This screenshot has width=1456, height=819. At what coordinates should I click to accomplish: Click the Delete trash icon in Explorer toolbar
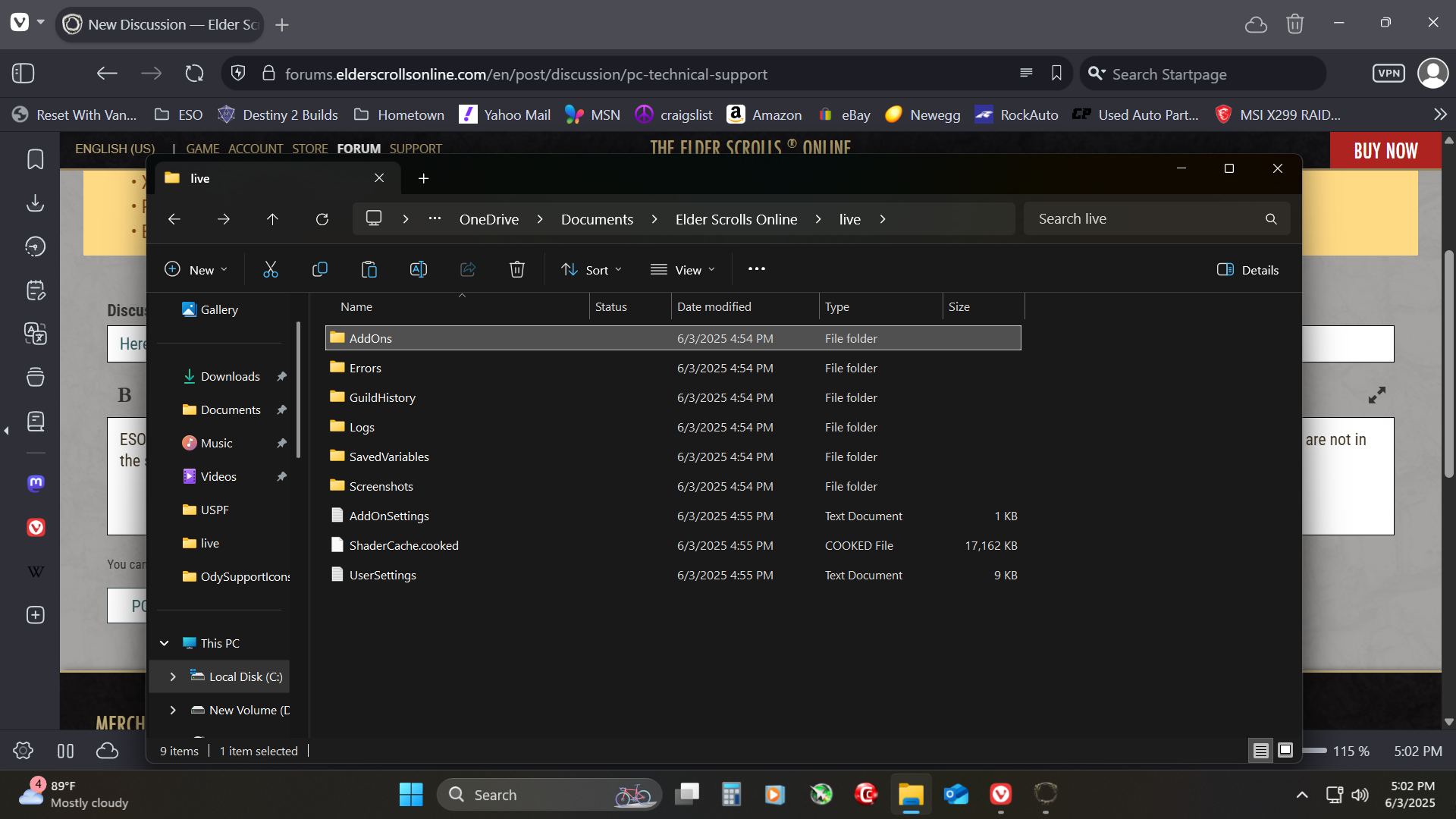pyautogui.click(x=517, y=269)
